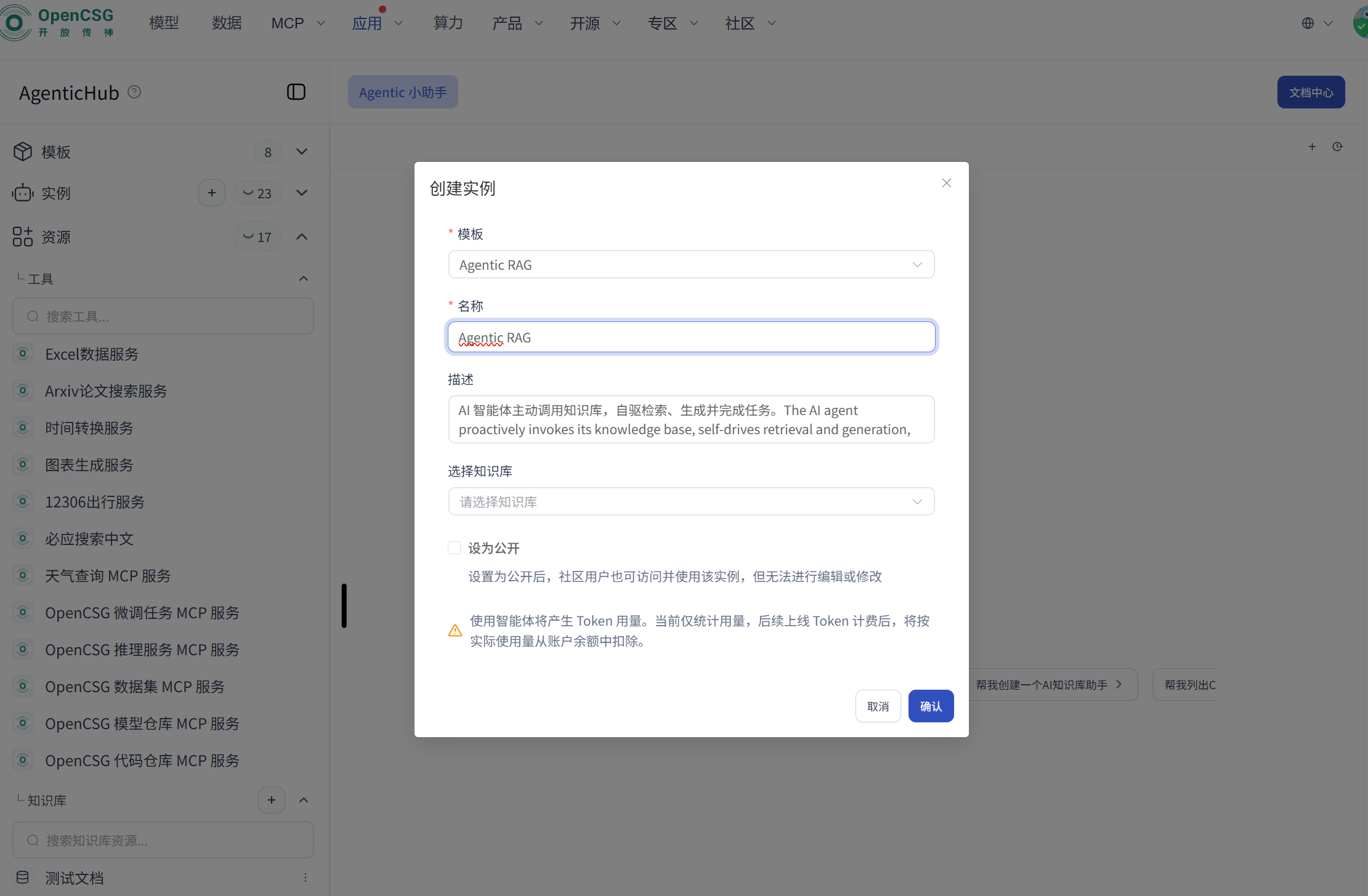
Task: Click the 名称 input containing Agentic RAG
Action: (691, 337)
